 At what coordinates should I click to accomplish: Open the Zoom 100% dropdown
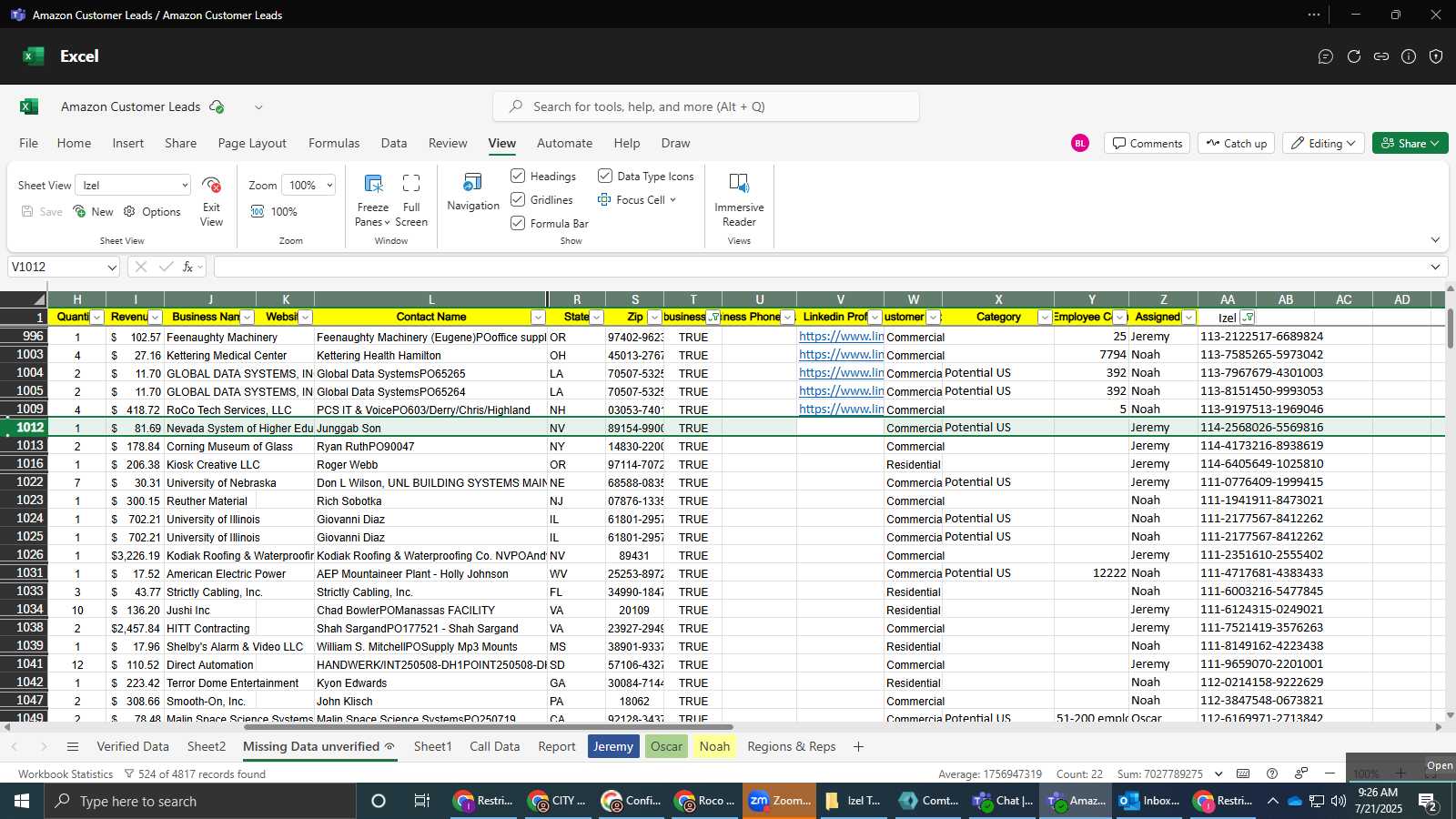tap(308, 185)
